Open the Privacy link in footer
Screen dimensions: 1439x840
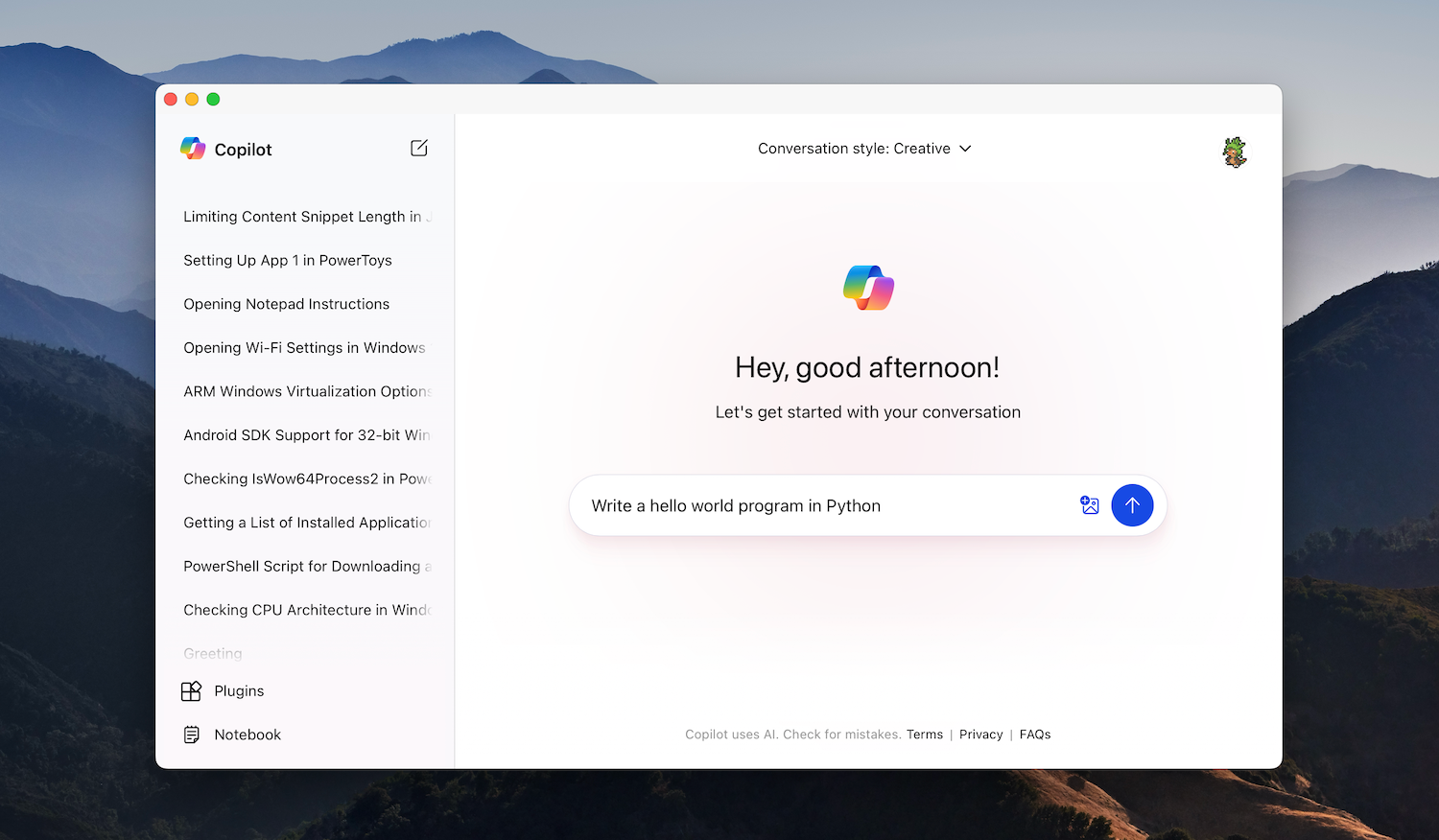click(980, 734)
